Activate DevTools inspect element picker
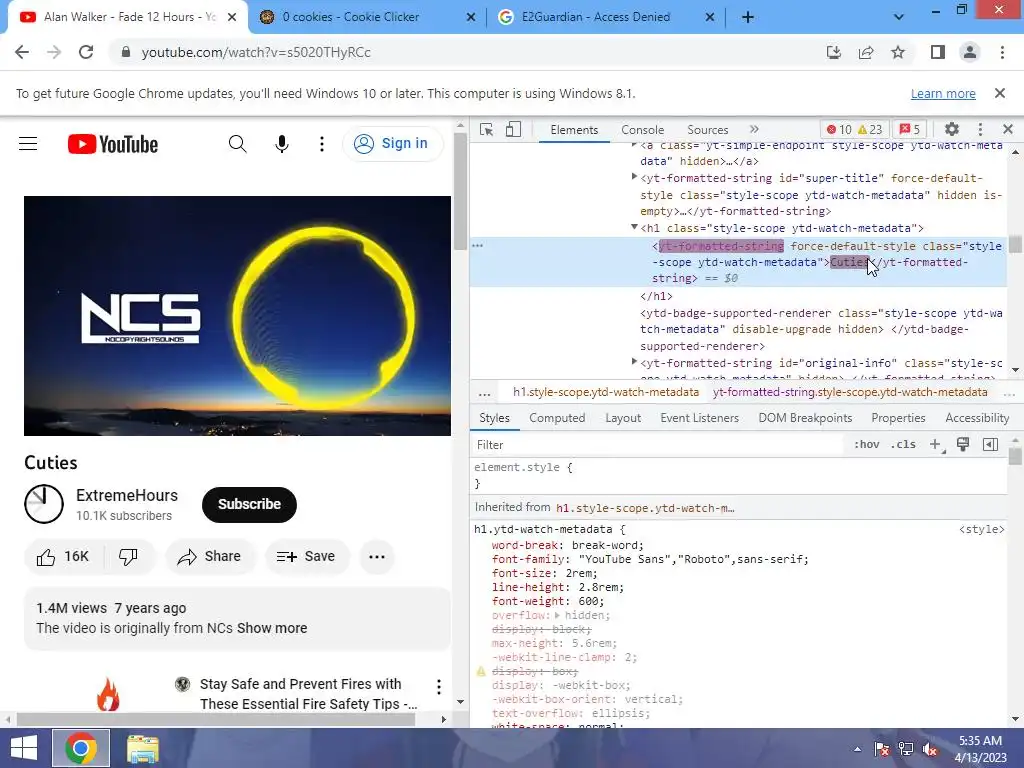1024x768 pixels. [487, 129]
